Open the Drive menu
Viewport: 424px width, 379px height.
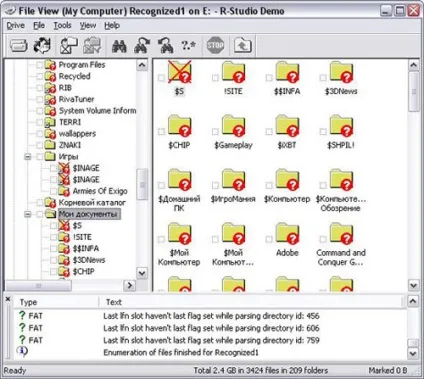pyautogui.click(x=16, y=26)
